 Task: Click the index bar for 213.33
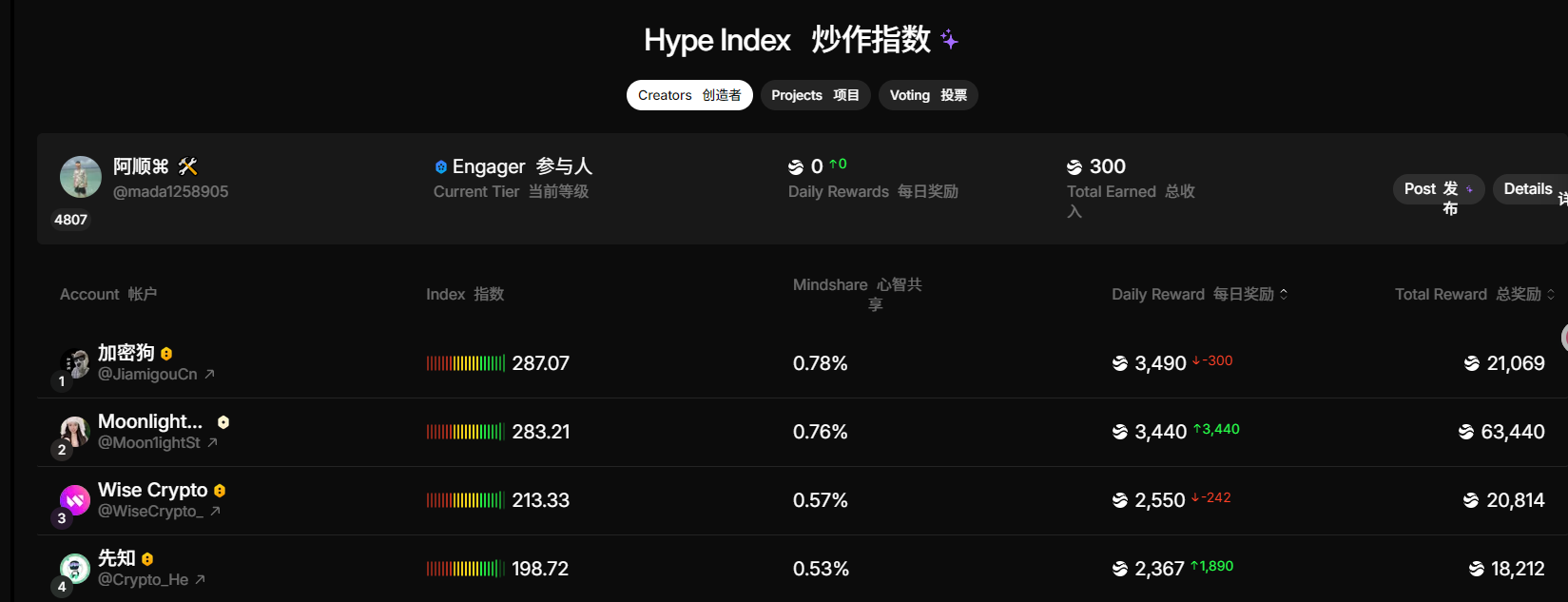coord(466,500)
